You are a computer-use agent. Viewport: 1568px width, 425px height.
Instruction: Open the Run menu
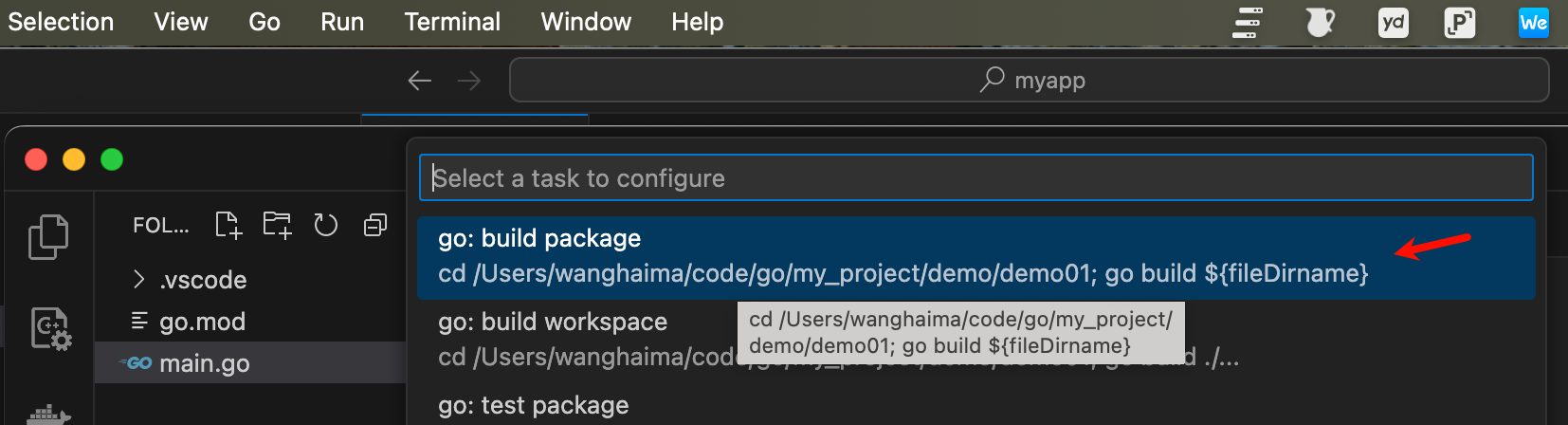[x=341, y=22]
